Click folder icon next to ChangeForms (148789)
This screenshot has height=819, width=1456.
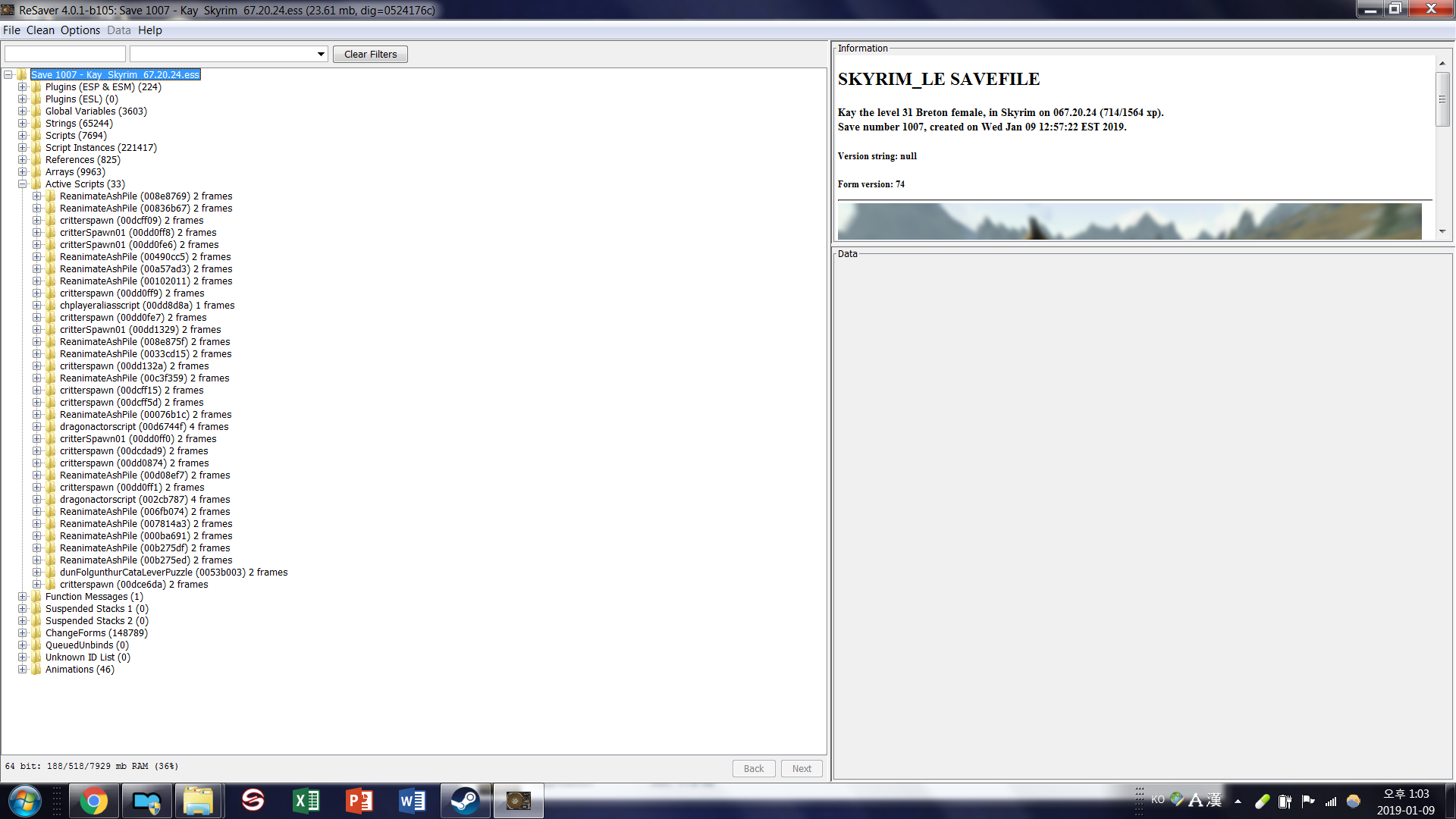[x=36, y=633]
